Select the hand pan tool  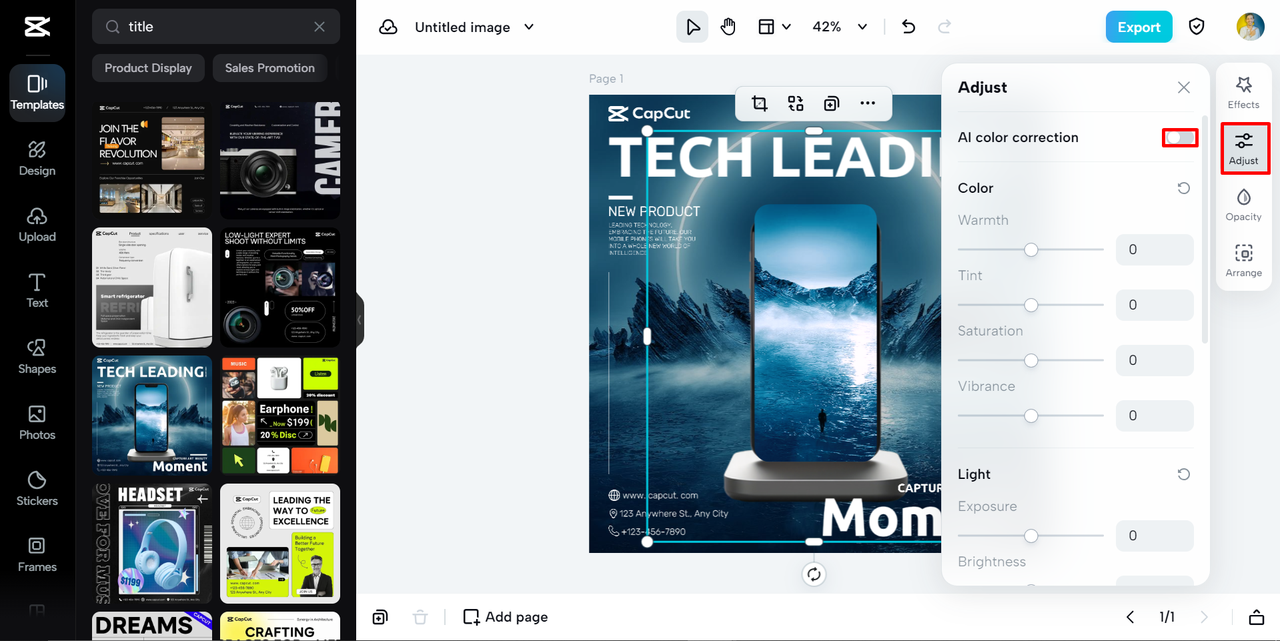coord(728,27)
